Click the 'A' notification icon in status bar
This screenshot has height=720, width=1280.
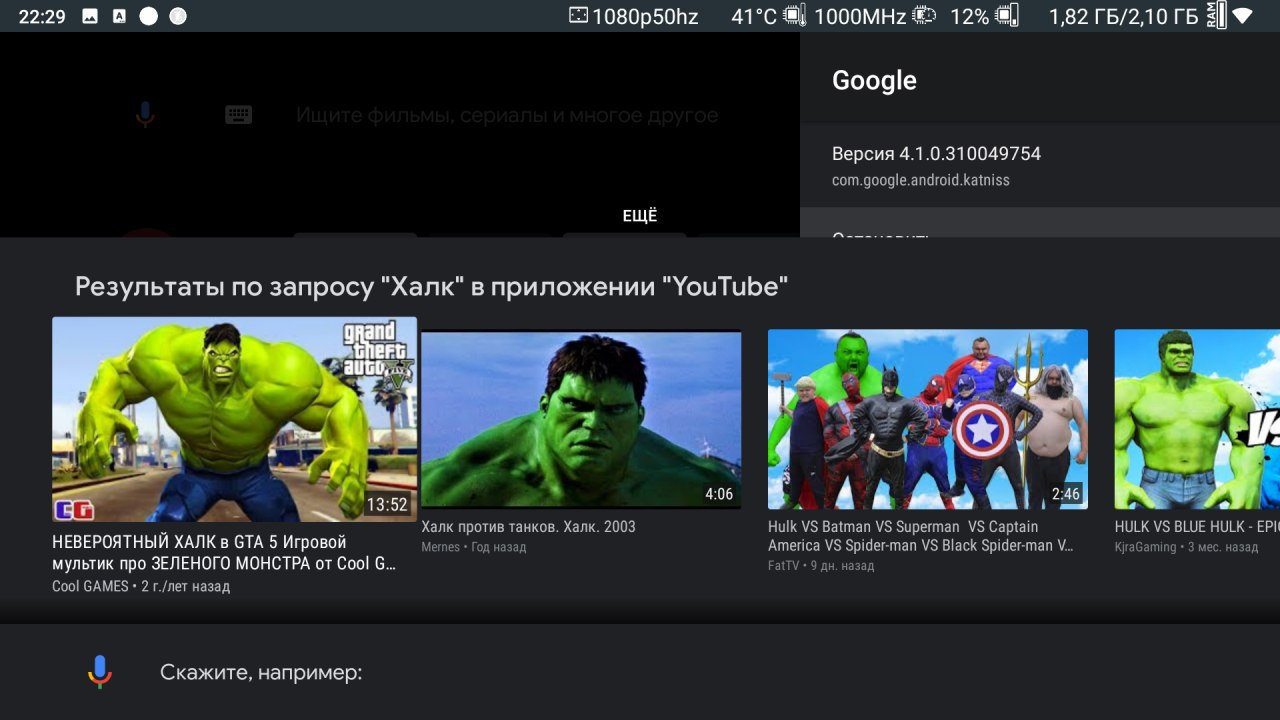[119, 16]
